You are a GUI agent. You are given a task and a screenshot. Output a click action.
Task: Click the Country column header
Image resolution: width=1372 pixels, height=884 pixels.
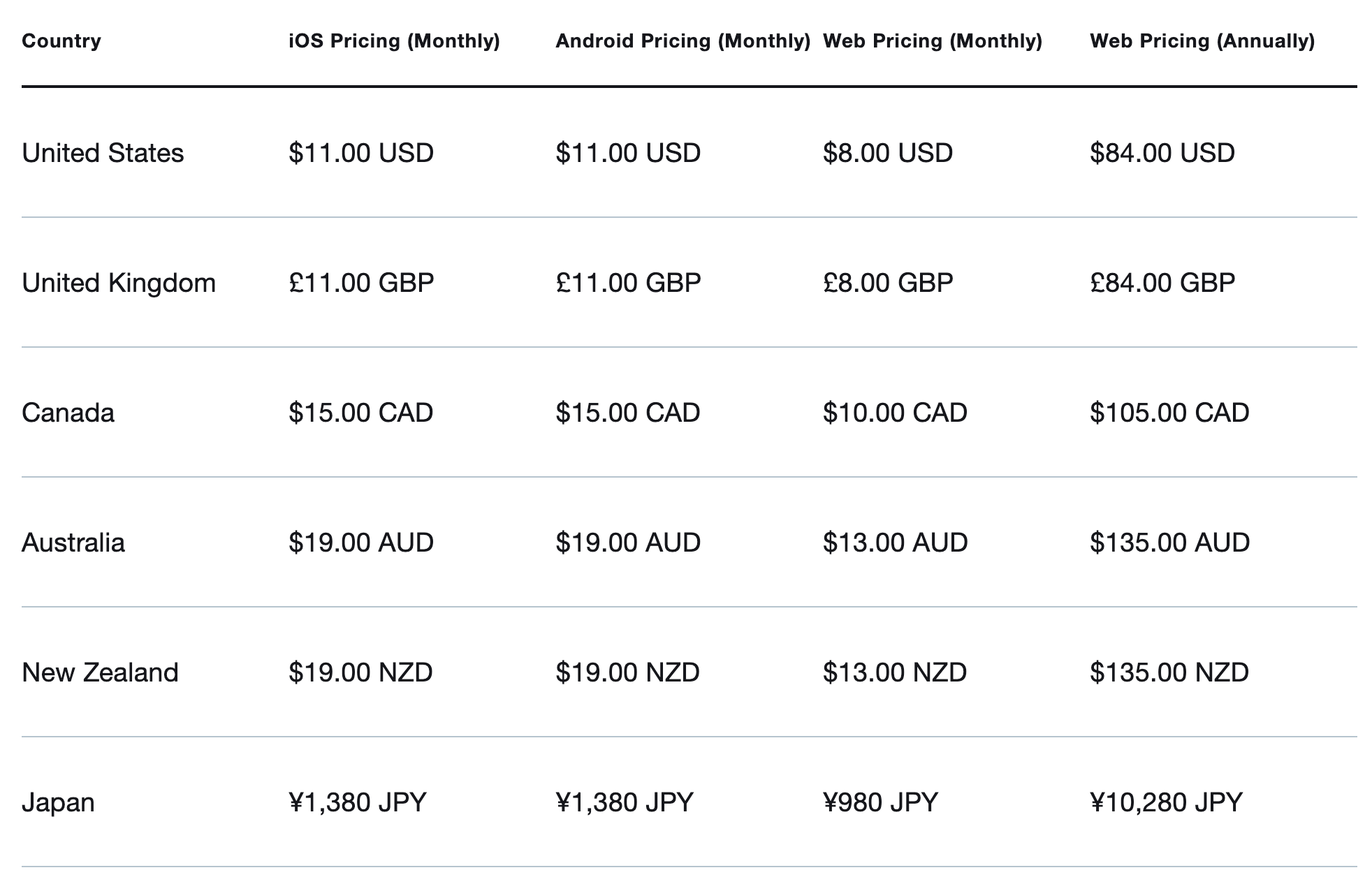(x=61, y=41)
